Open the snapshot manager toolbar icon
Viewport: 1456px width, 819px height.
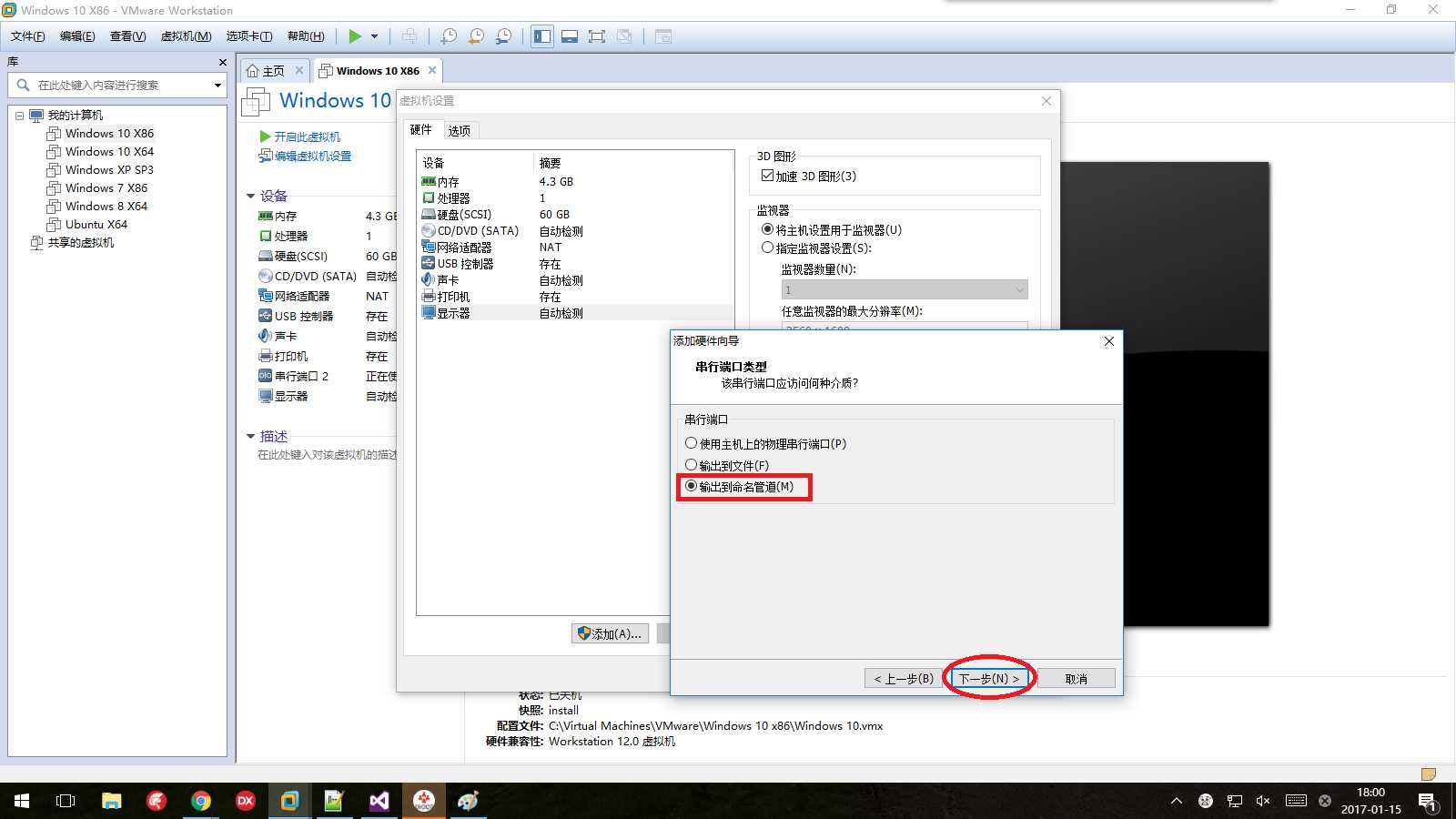coord(503,36)
